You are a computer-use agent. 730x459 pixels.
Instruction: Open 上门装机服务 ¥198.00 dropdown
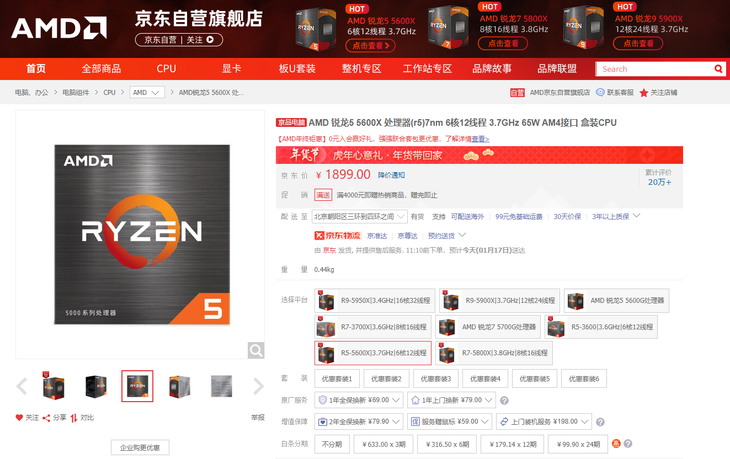pos(544,421)
